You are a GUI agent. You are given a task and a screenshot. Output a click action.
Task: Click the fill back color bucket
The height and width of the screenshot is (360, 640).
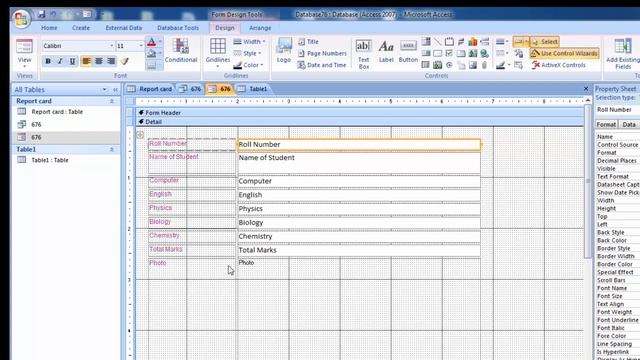point(151,54)
